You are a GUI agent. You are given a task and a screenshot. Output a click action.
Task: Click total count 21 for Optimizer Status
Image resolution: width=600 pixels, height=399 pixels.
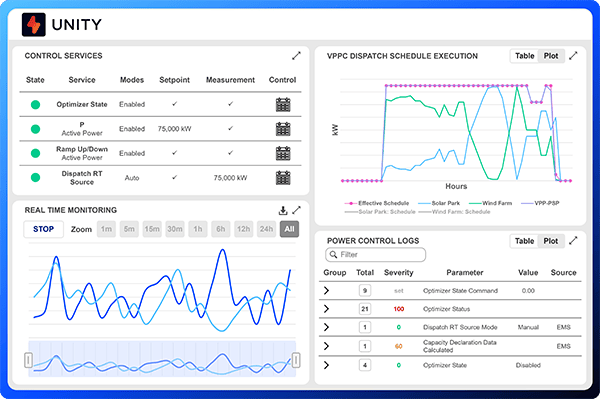[x=365, y=309]
